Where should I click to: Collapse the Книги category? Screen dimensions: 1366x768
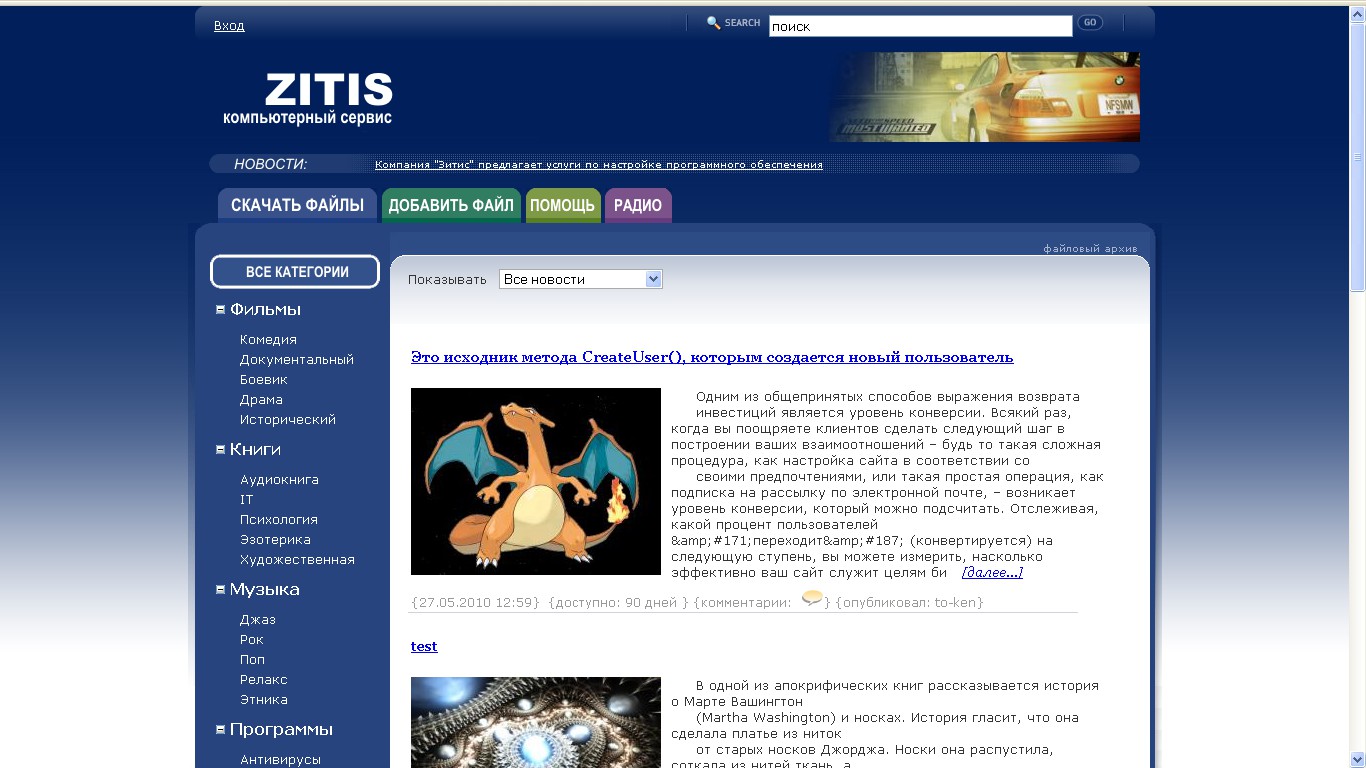[220, 450]
